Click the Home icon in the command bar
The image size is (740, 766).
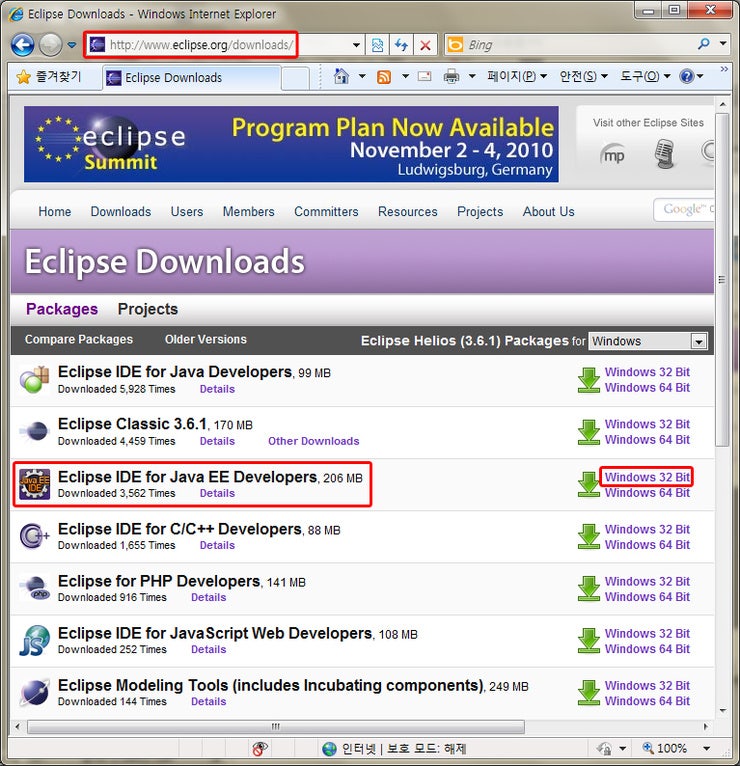[342, 77]
